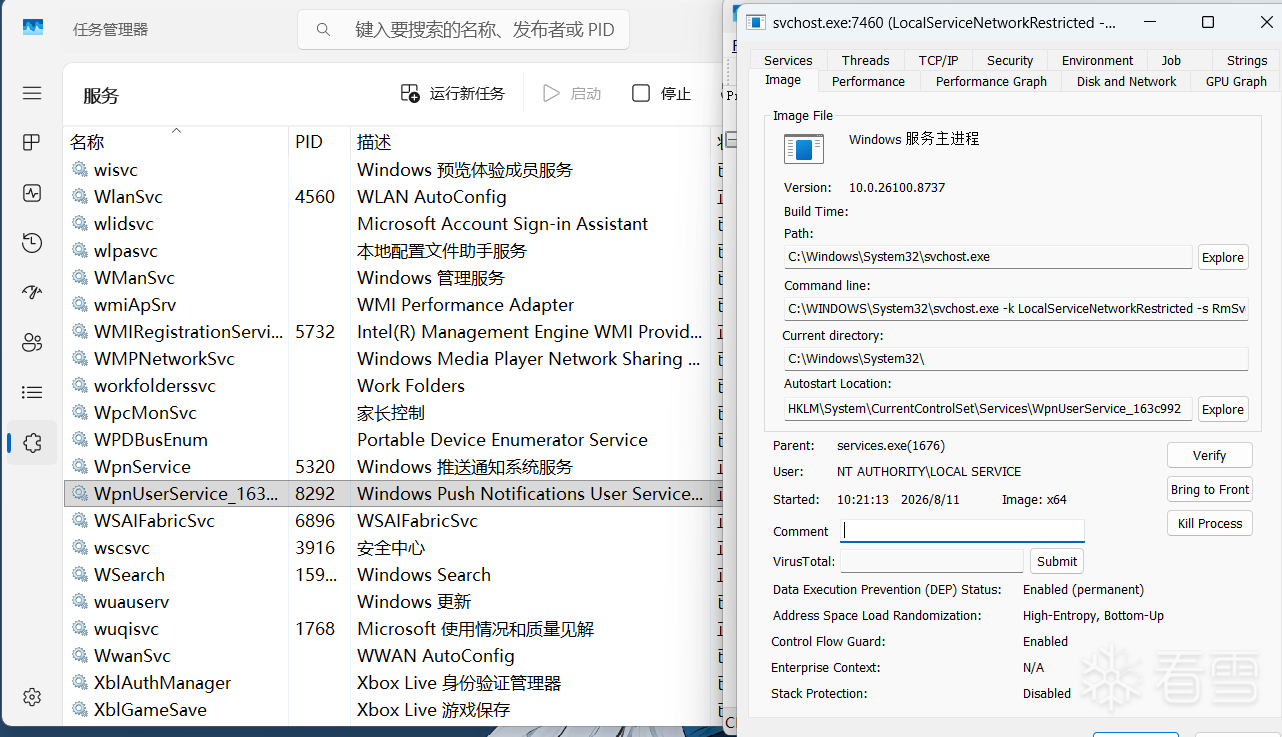Click the WMI Performance Adapter description
The width and height of the screenshot is (1282, 737).
coord(466,305)
